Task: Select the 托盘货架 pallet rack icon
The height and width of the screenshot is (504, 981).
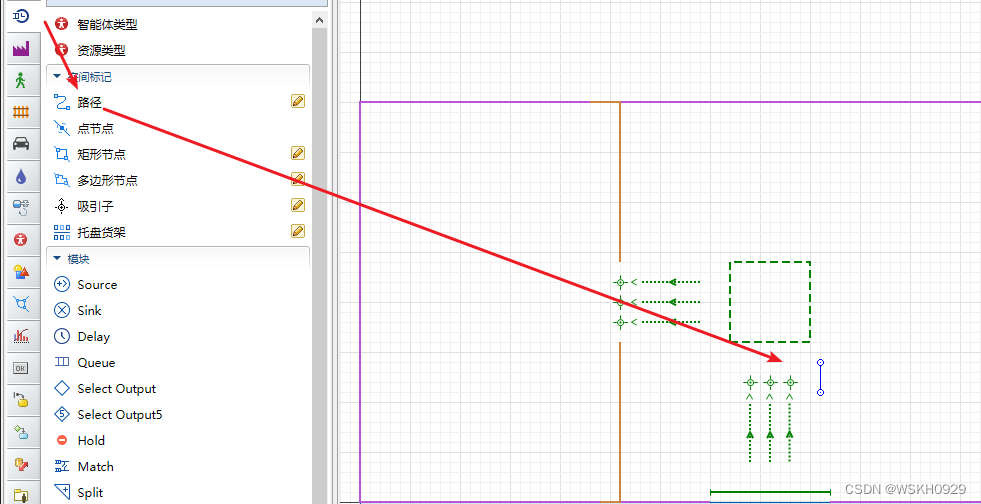Action: pos(62,232)
